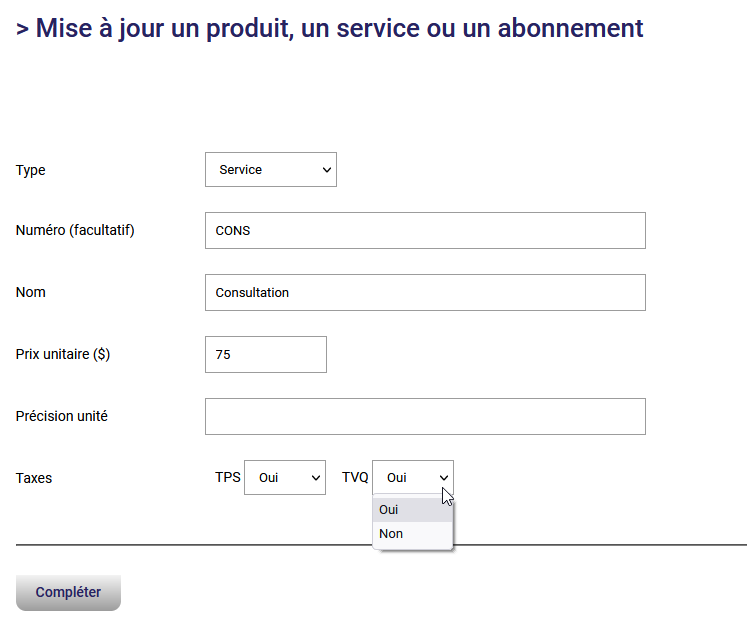The width and height of the screenshot is (747, 627).
Task: Collapse the open TVQ dropdown
Action: [412, 478]
